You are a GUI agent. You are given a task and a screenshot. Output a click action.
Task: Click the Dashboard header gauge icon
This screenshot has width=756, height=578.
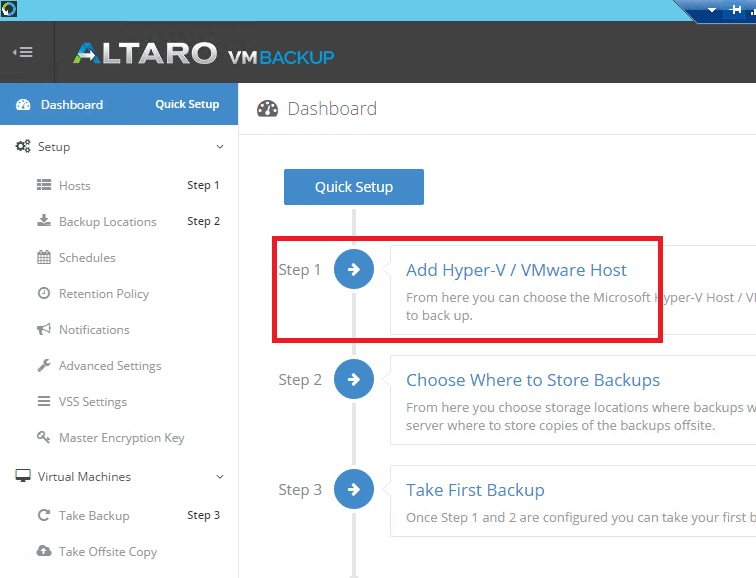pyautogui.click(x=268, y=109)
